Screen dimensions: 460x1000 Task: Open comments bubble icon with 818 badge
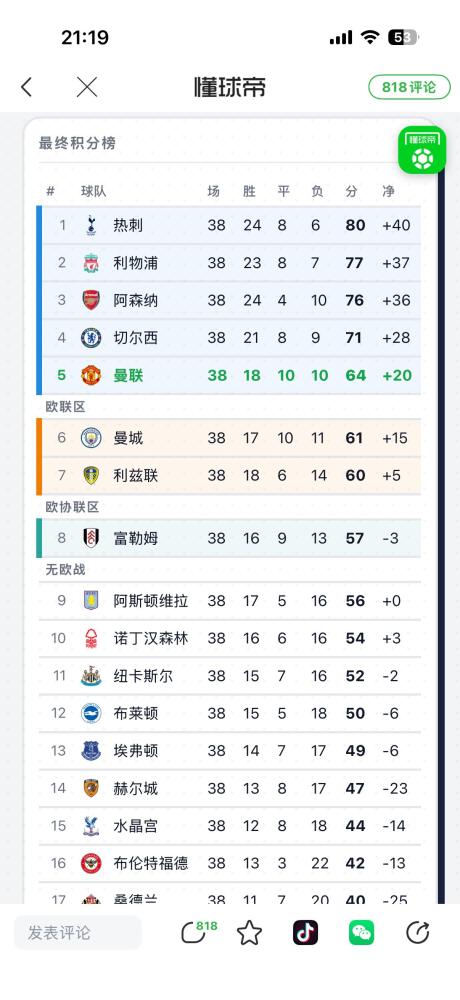tap(197, 932)
